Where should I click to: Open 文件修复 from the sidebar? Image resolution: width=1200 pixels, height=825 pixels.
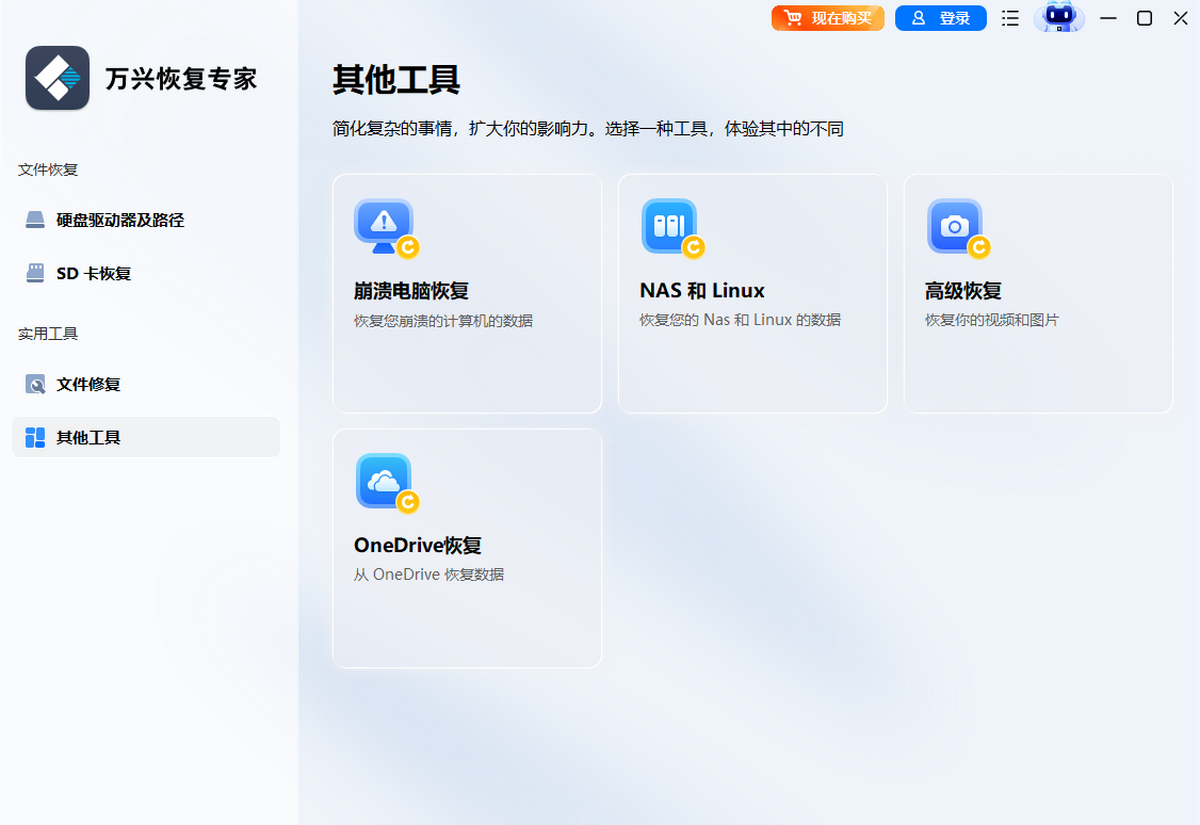point(89,384)
